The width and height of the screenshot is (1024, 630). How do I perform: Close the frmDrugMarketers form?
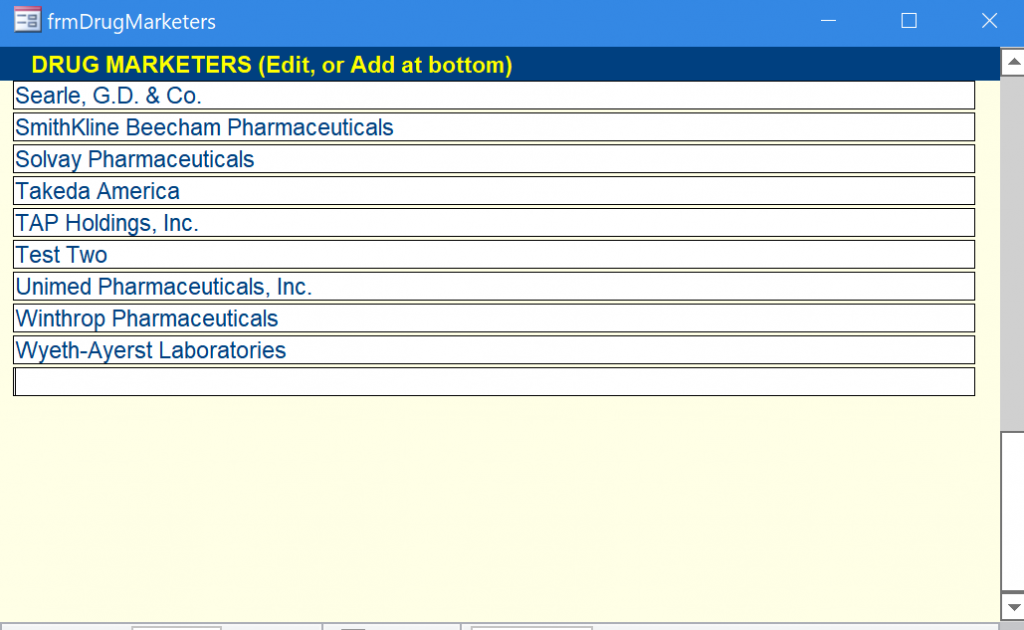[989, 21]
